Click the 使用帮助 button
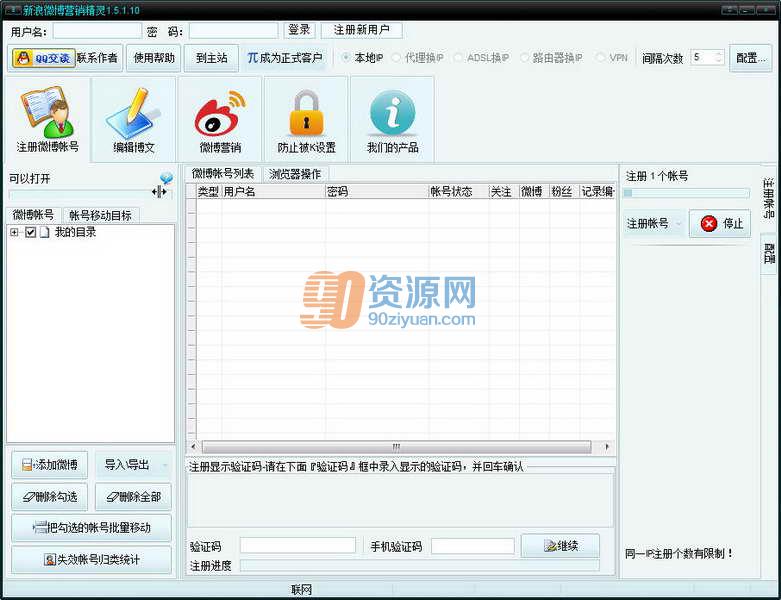Screen dimensions: 781x600 153,58
